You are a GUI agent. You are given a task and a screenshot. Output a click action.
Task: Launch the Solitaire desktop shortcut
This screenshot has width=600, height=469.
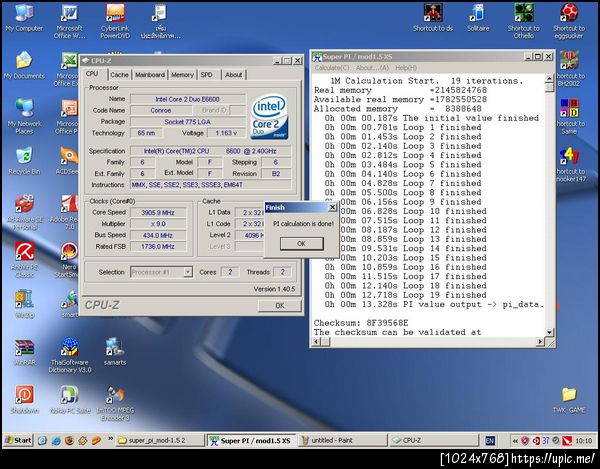[x=478, y=13]
